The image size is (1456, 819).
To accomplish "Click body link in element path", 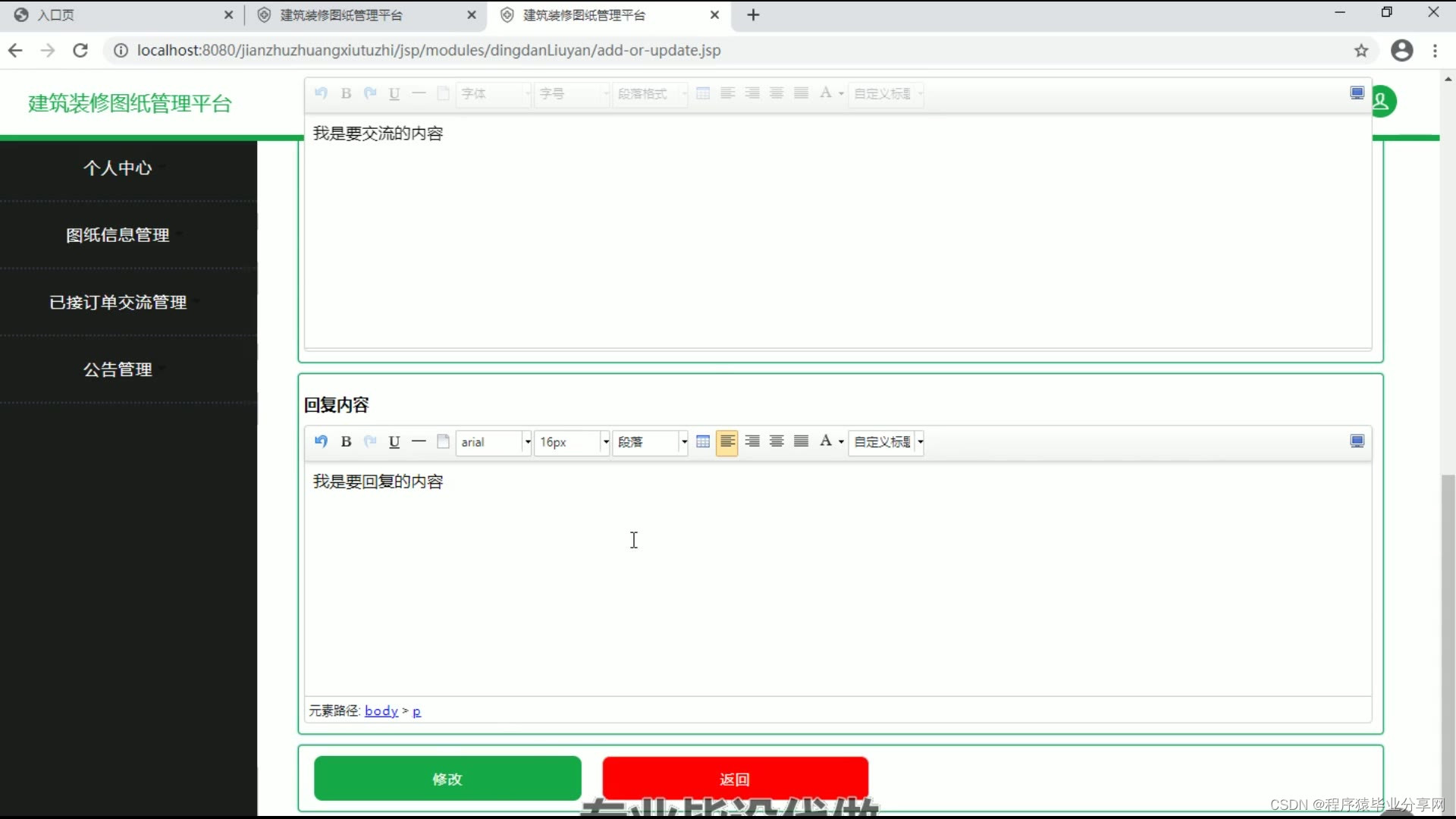I will click(x=381, y=711).
